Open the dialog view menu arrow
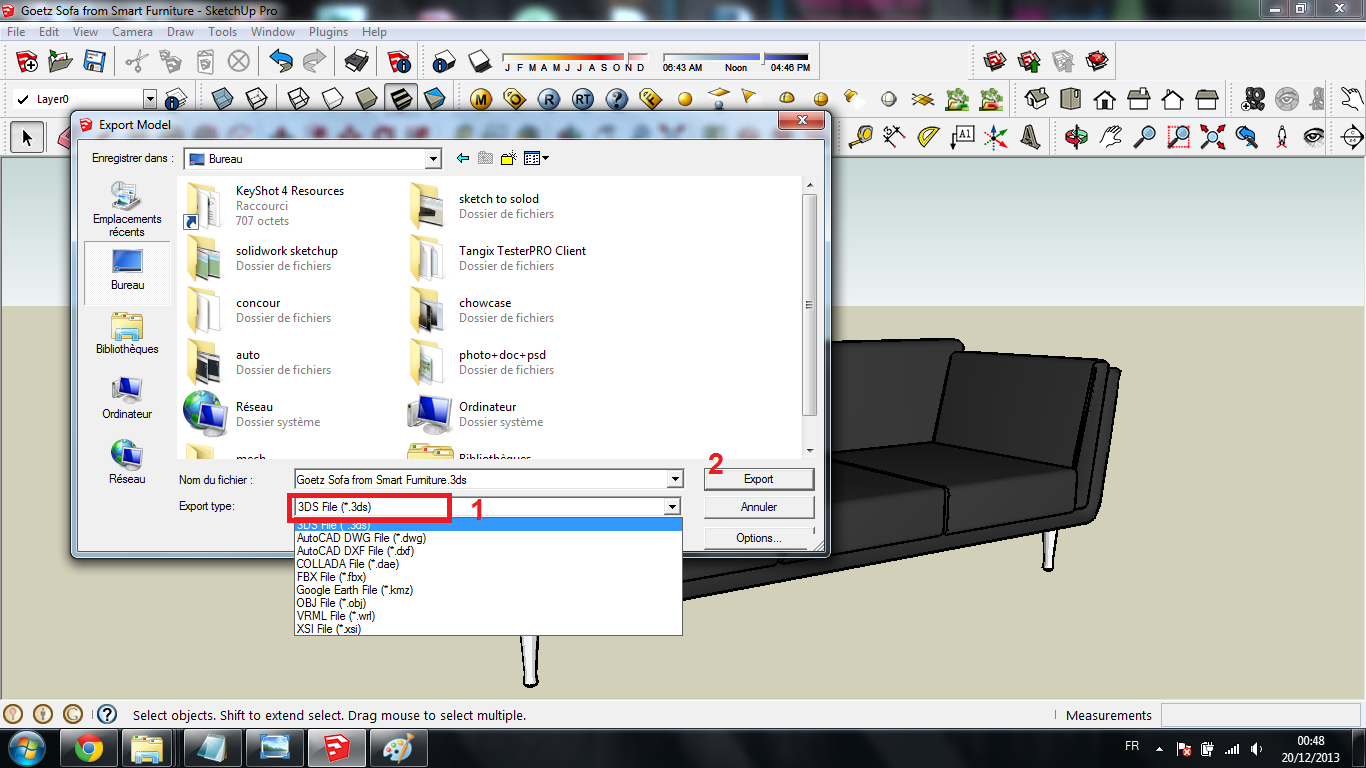This screenshot has width=1366, height=768. pyautogui.click(x=546, y=158)
